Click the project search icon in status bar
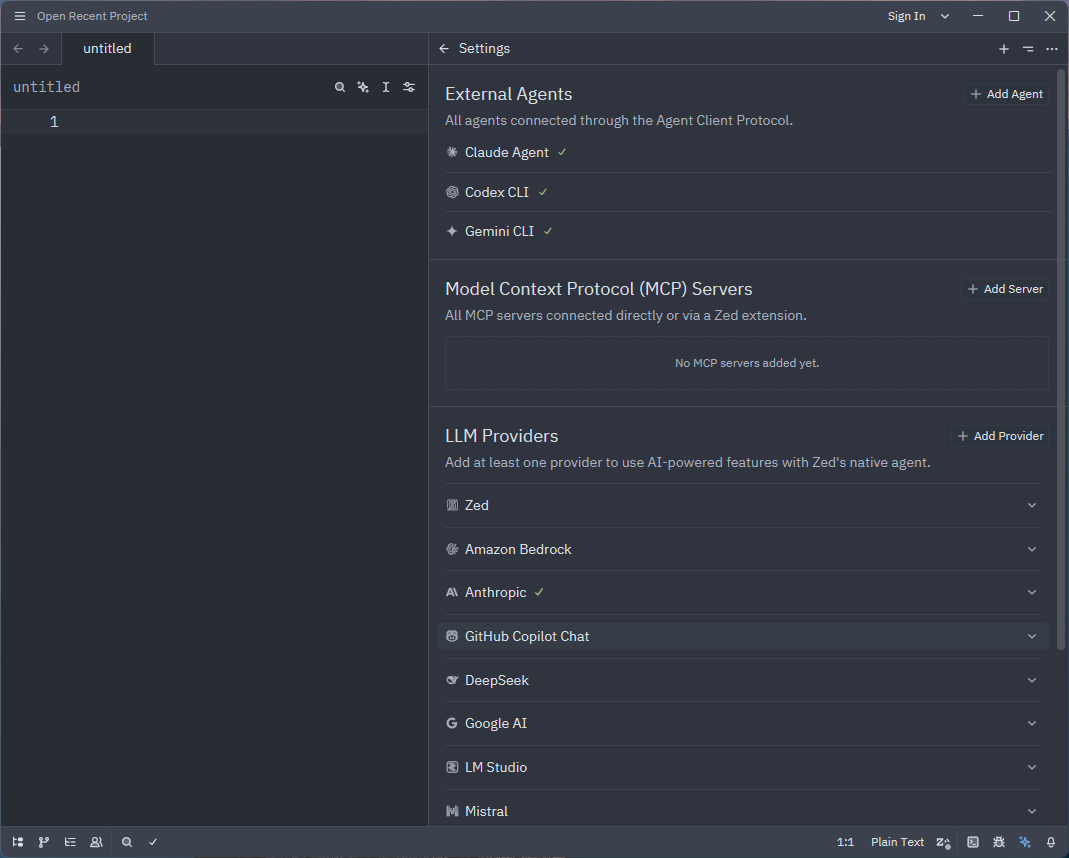 pyautogui.click(x=127, y=842)
